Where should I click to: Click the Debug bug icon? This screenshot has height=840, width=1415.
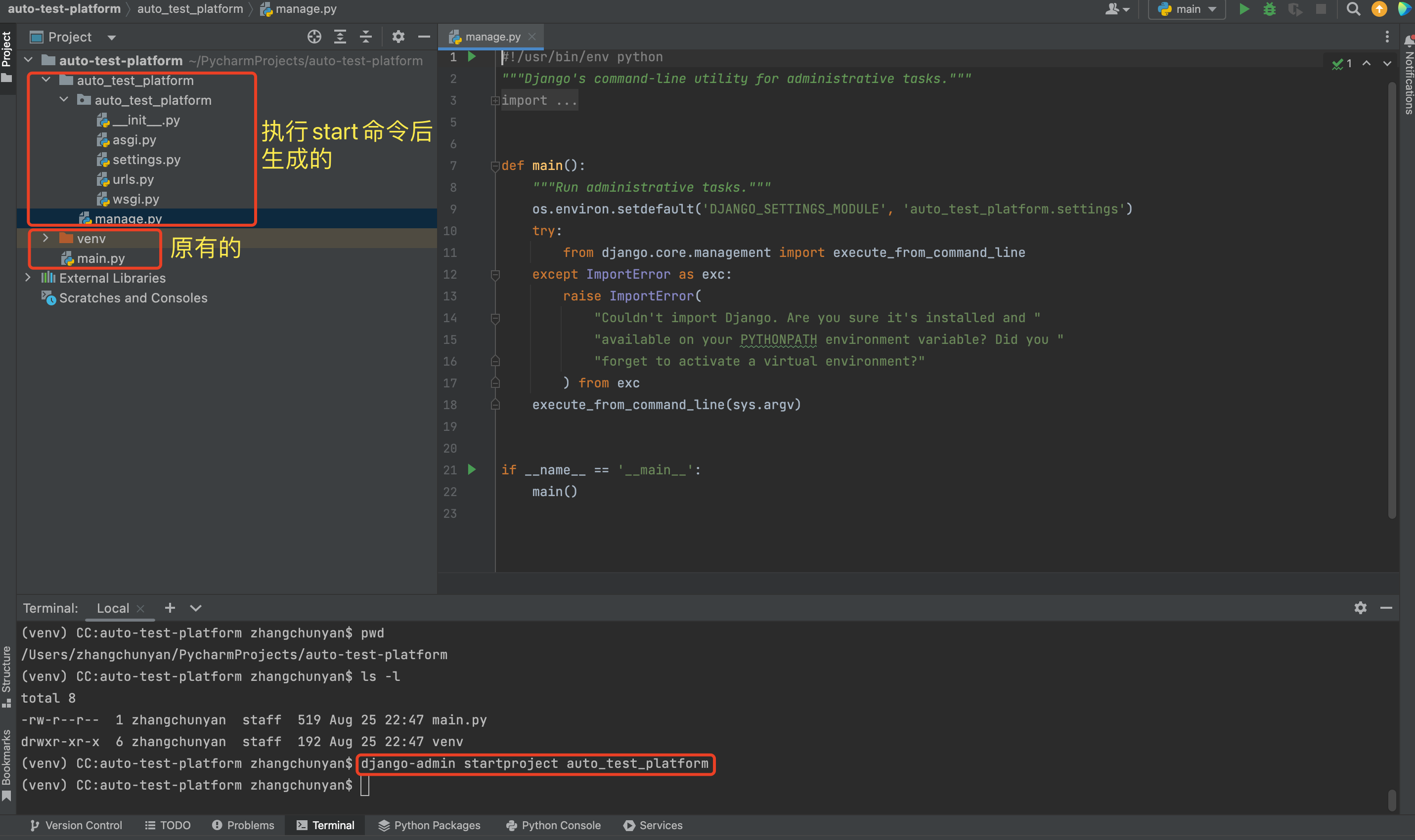pyautogui.click(x=1269, y=9)
